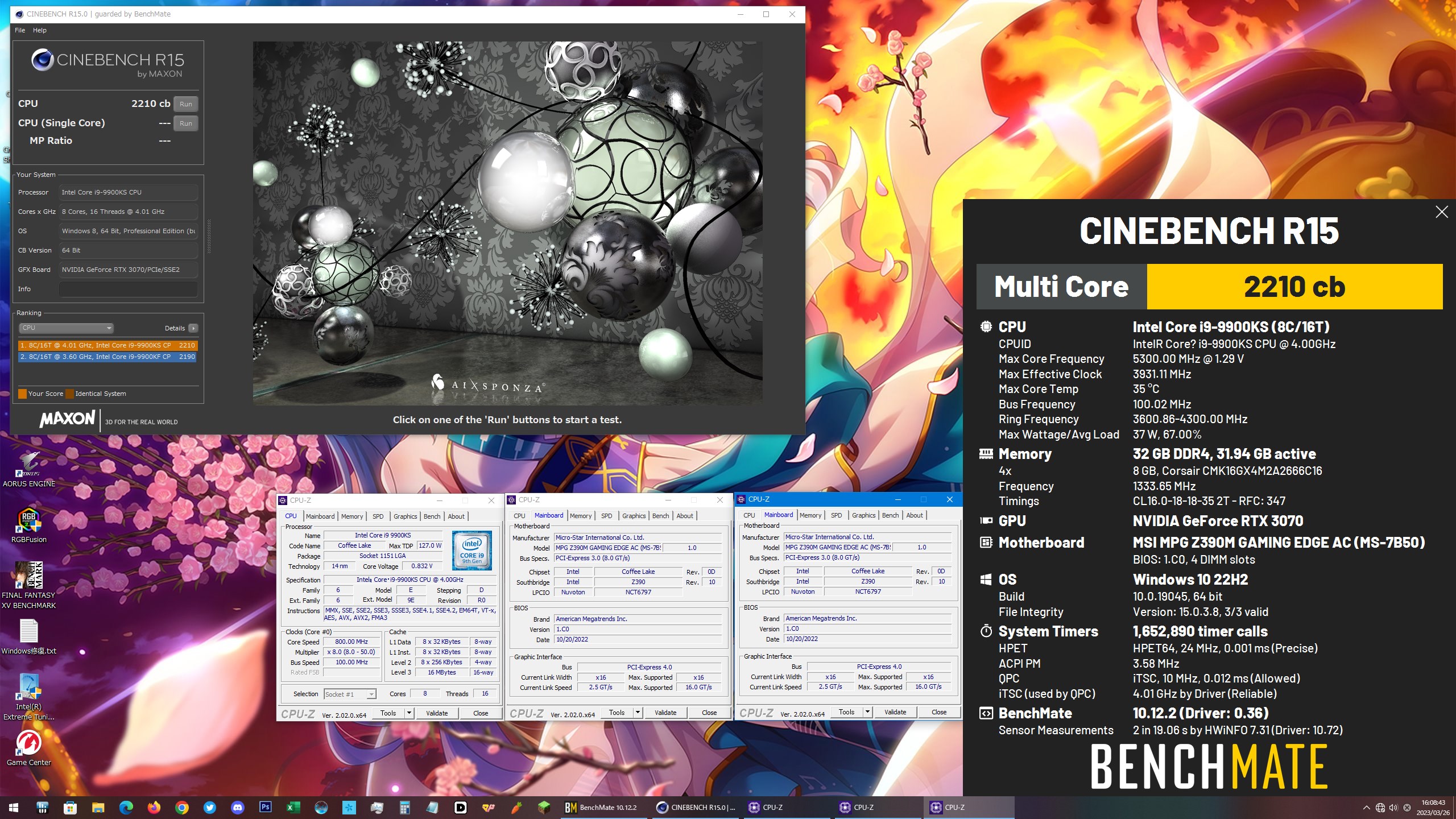This screenshot has width=1456, height=819.
Task: Click Close button in left CPU-Z window
Action: tap(481, 713)
